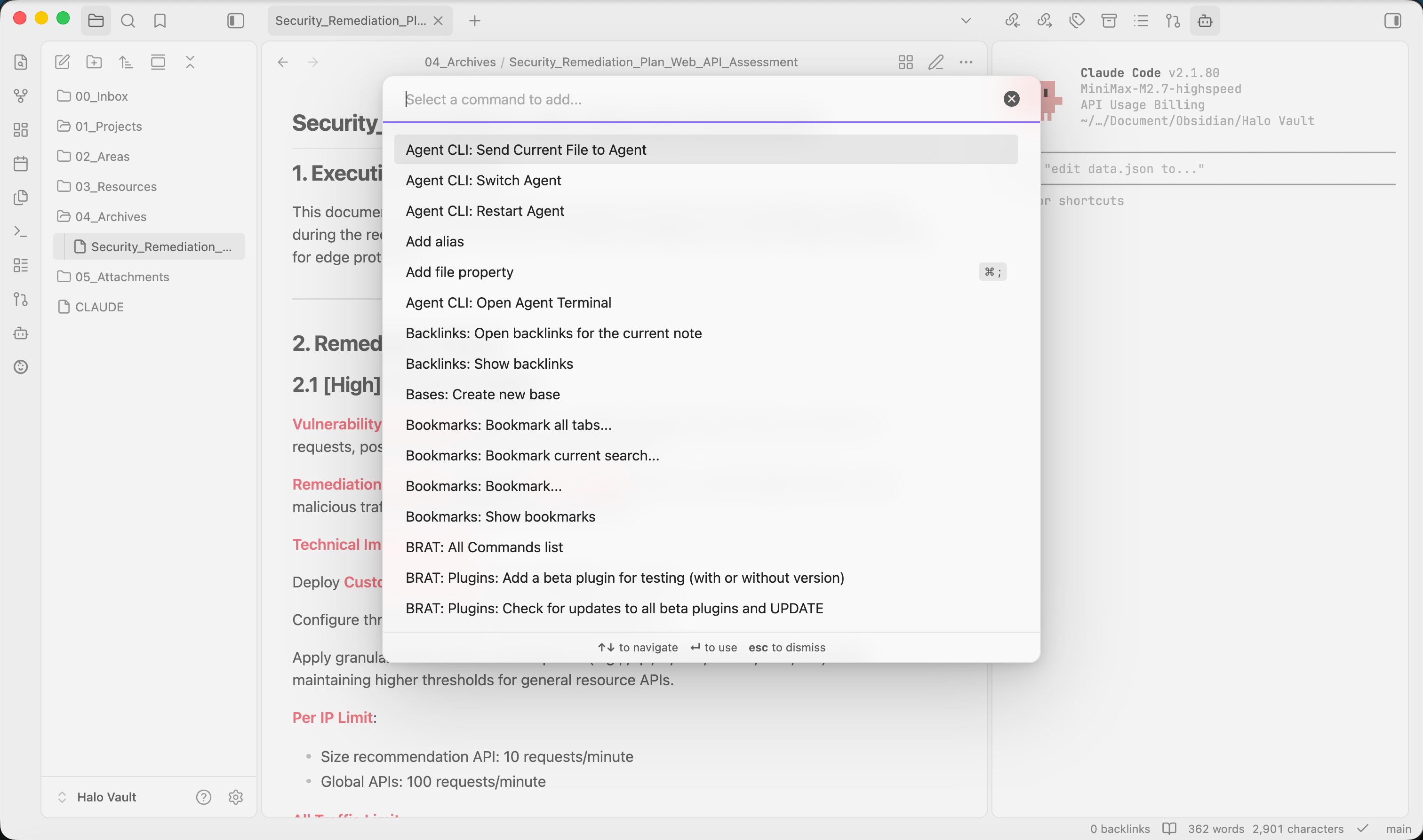This screenshot has width=1423, height=840.
Task: Click 0 backlinks in status bar
Action: coord(1119,829)
